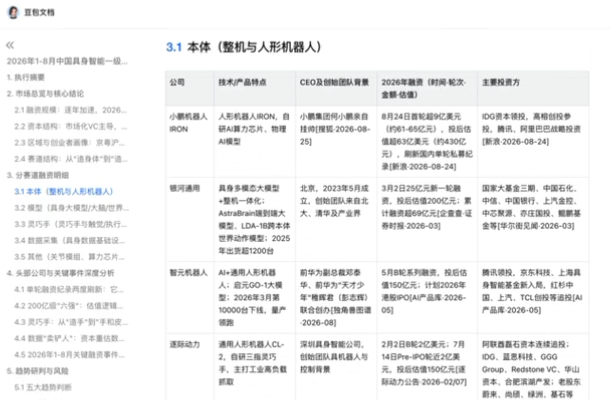610x400 pixels.
Task: Go to outline item 3.2 模型
Action: pyautogui.click(x=71, y=208)
